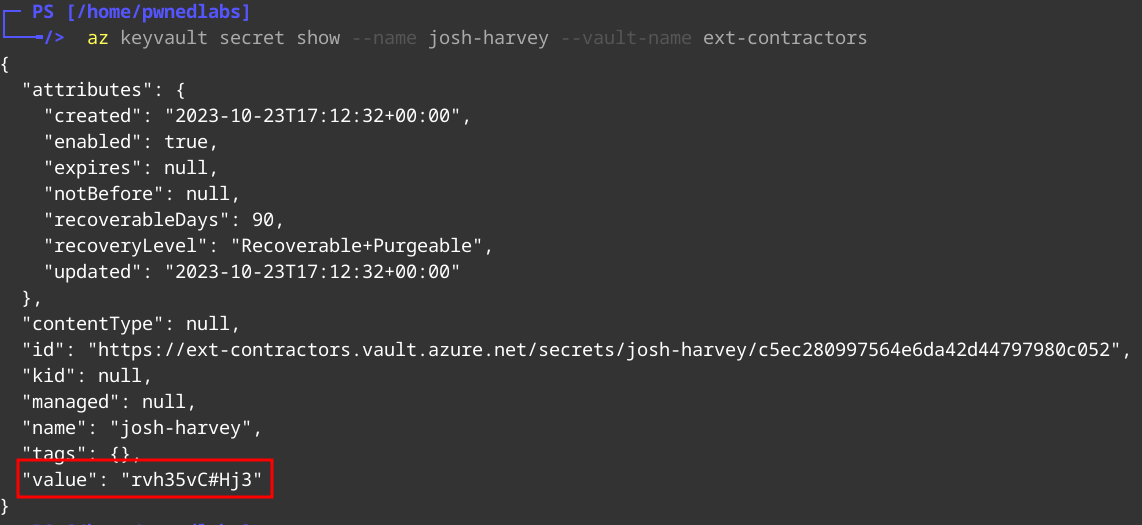
Task: Click the "ext-contractors" argument in the command line
Action: tap(785, 38)
